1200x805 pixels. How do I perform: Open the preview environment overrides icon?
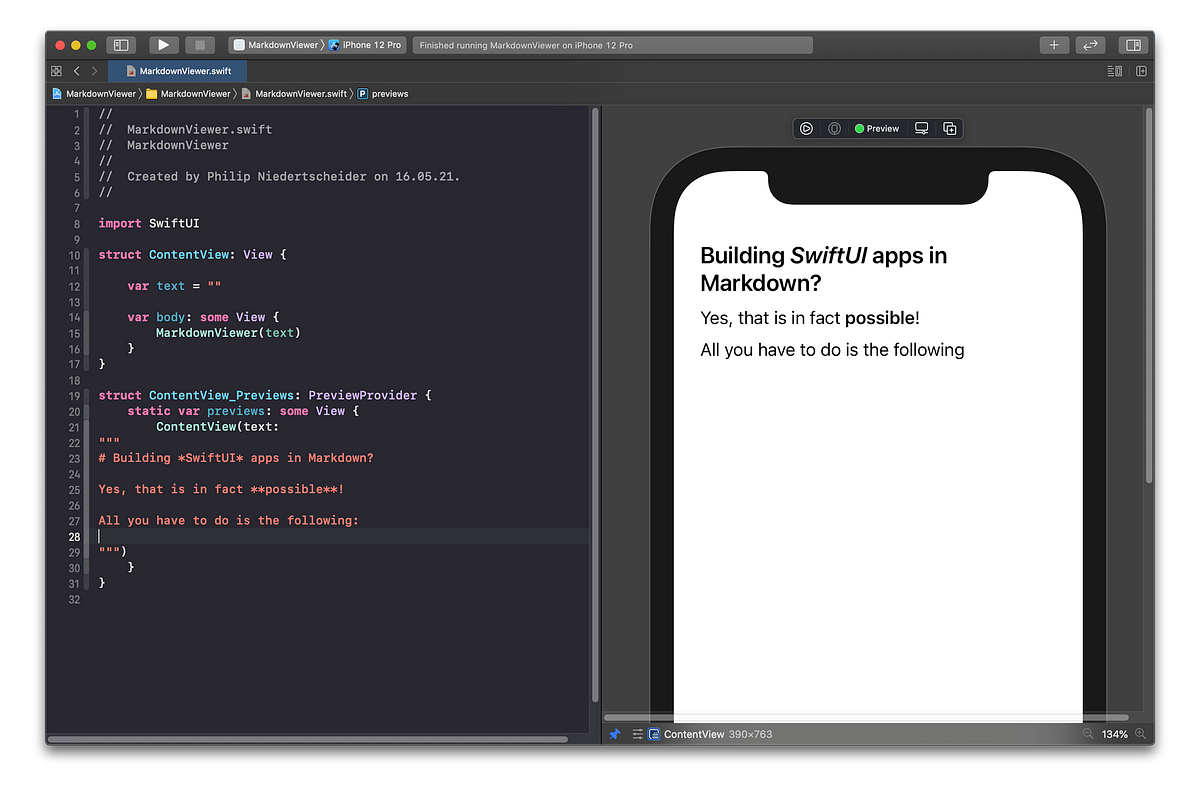pyautogui.click(x=834, y=128)
